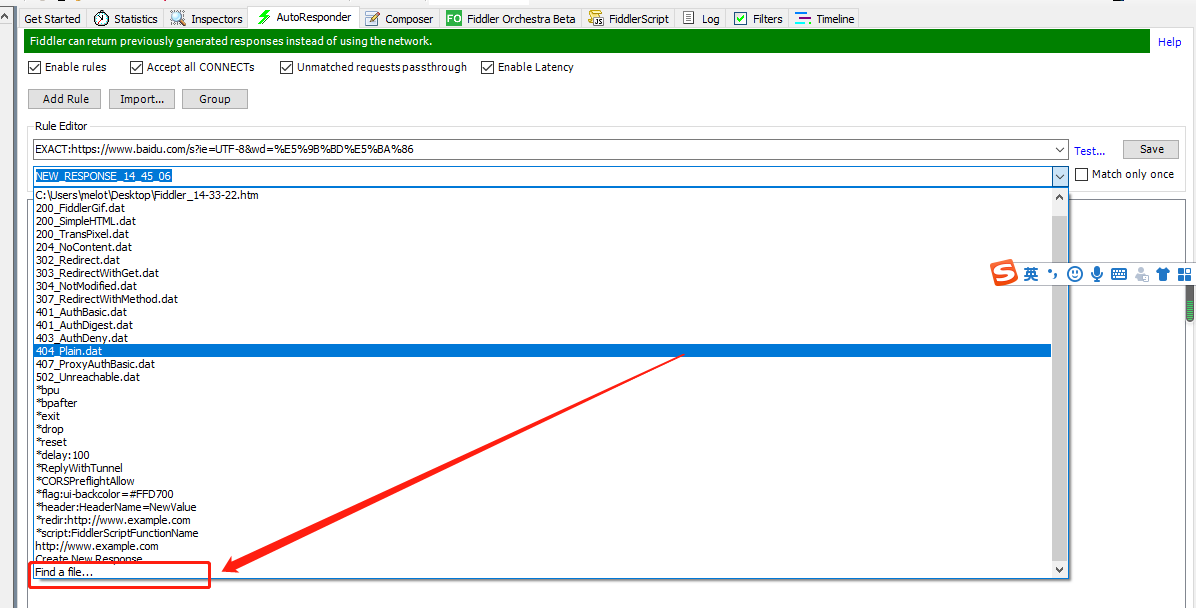Select 302_Redirect.dat response
Screen dimensions: 1196x608
coord(542,260)
